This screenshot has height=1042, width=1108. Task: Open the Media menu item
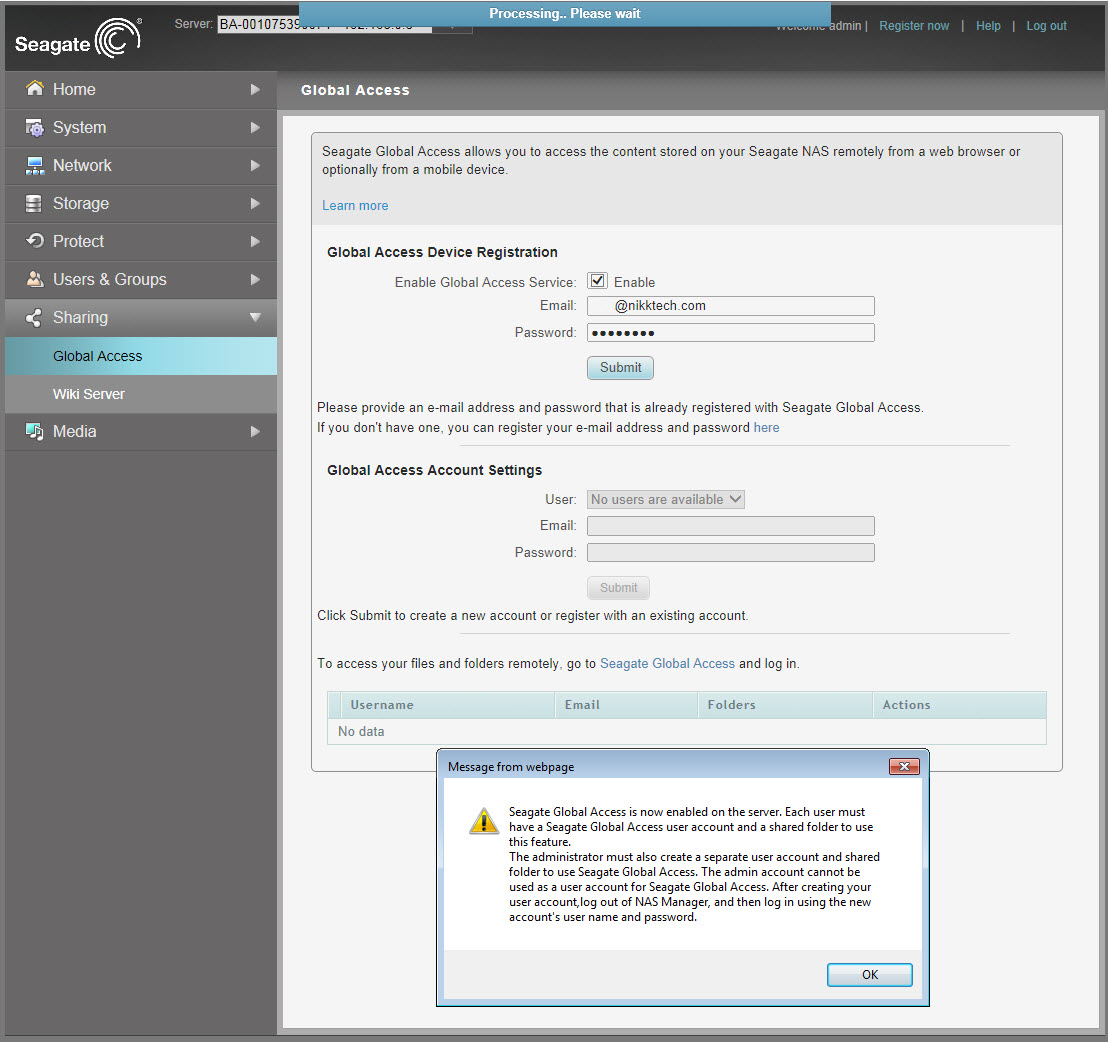click(141, 432)
